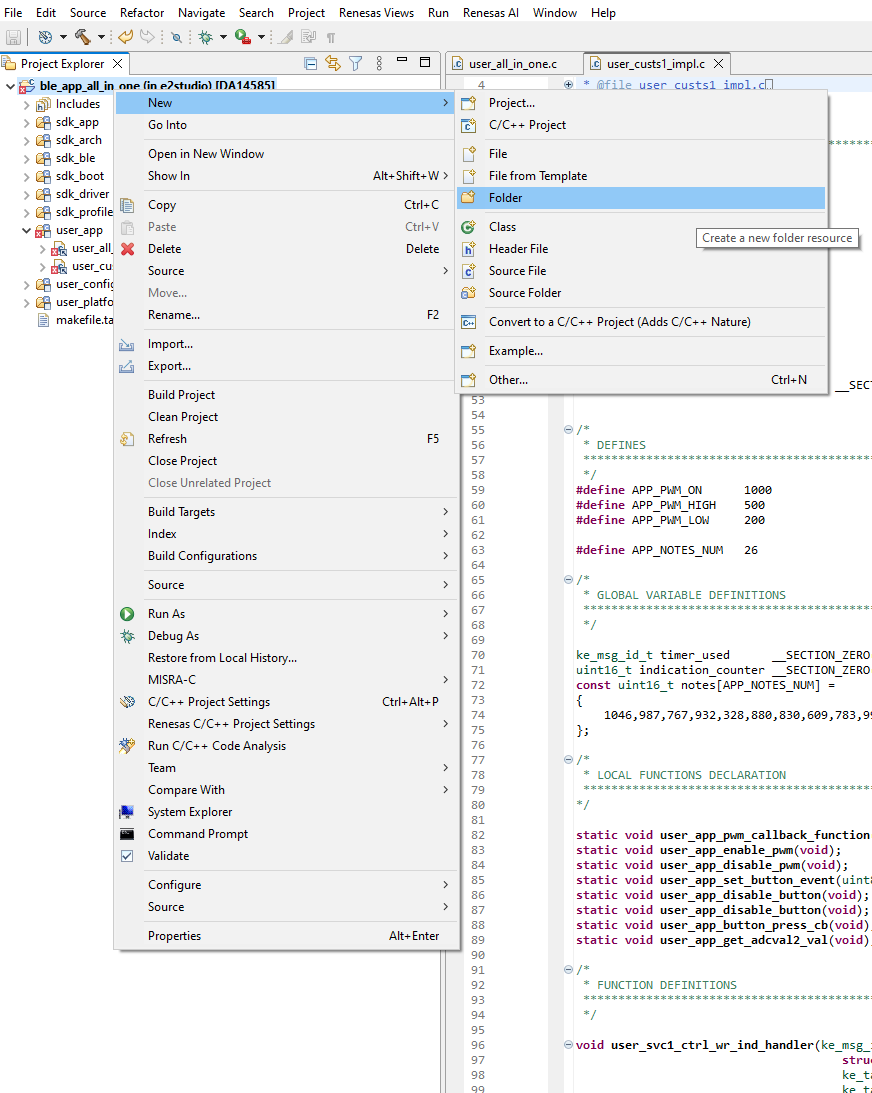Click the Class submenu icon
Image resolution: width=872 pixels, height=1093 pixels.
[468, 227]
